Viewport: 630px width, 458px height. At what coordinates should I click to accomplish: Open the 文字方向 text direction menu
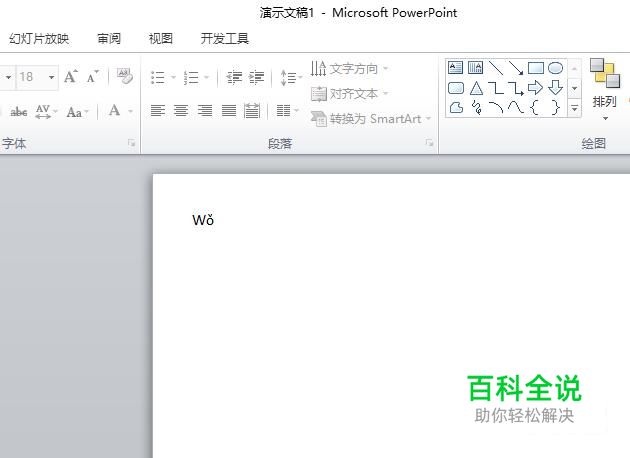349,69
